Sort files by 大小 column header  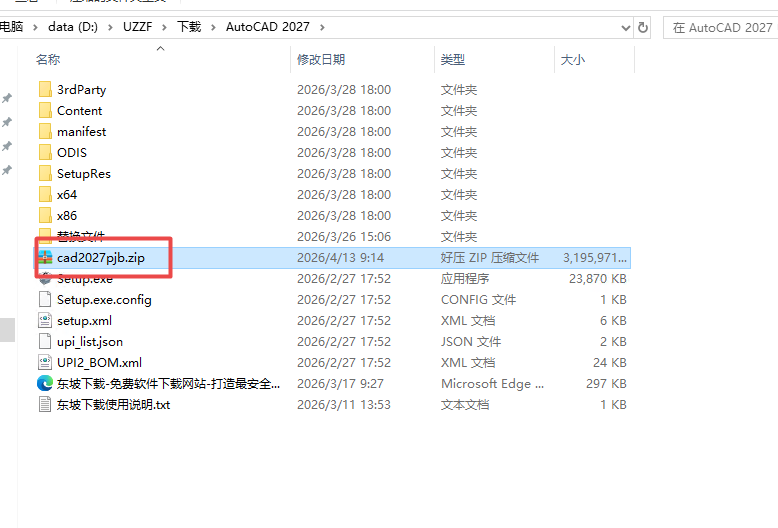pos(573,60)
